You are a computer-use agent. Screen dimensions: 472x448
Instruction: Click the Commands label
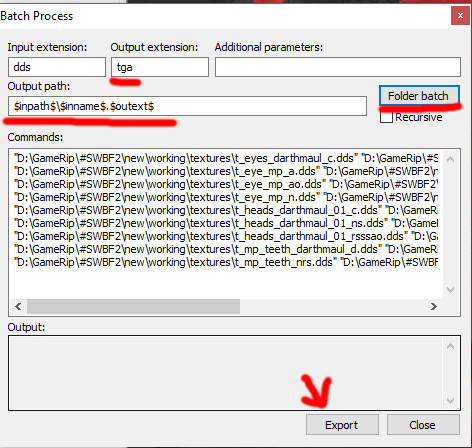[x=35, y=137]
